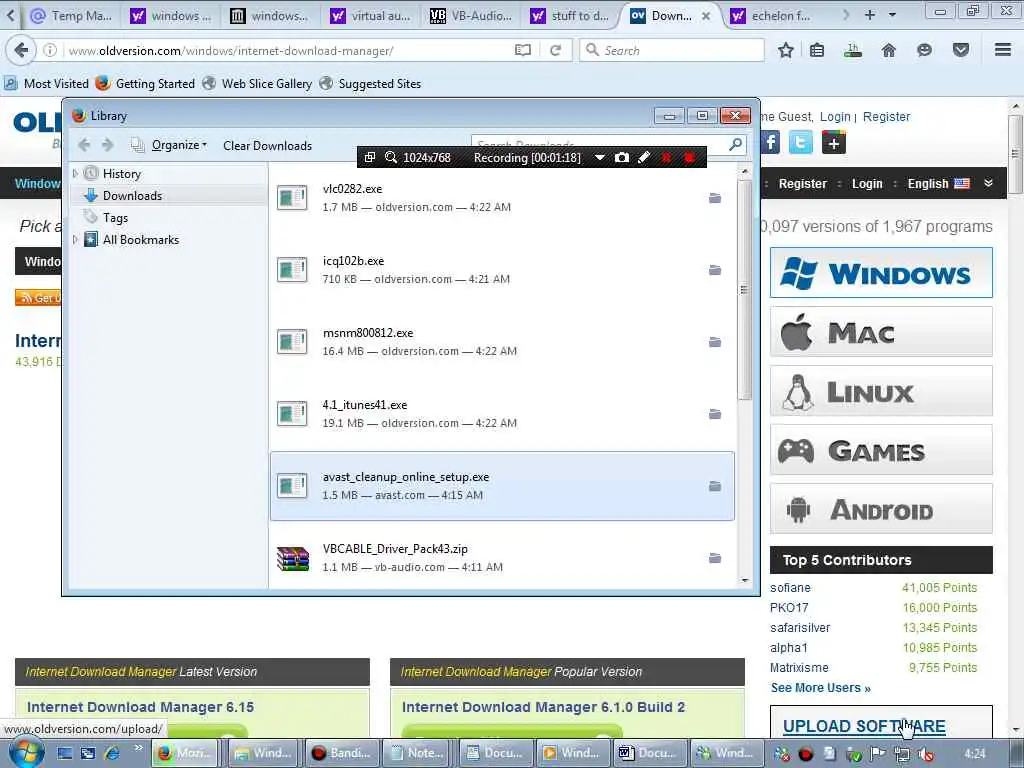Click the address bar URL field

click(x=287, y=50)
